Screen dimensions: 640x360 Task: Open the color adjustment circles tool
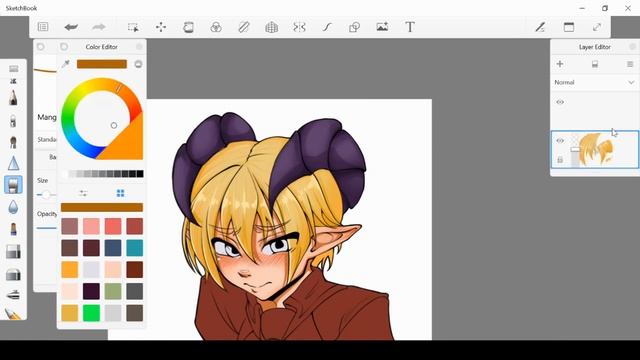tap(216, 27)
